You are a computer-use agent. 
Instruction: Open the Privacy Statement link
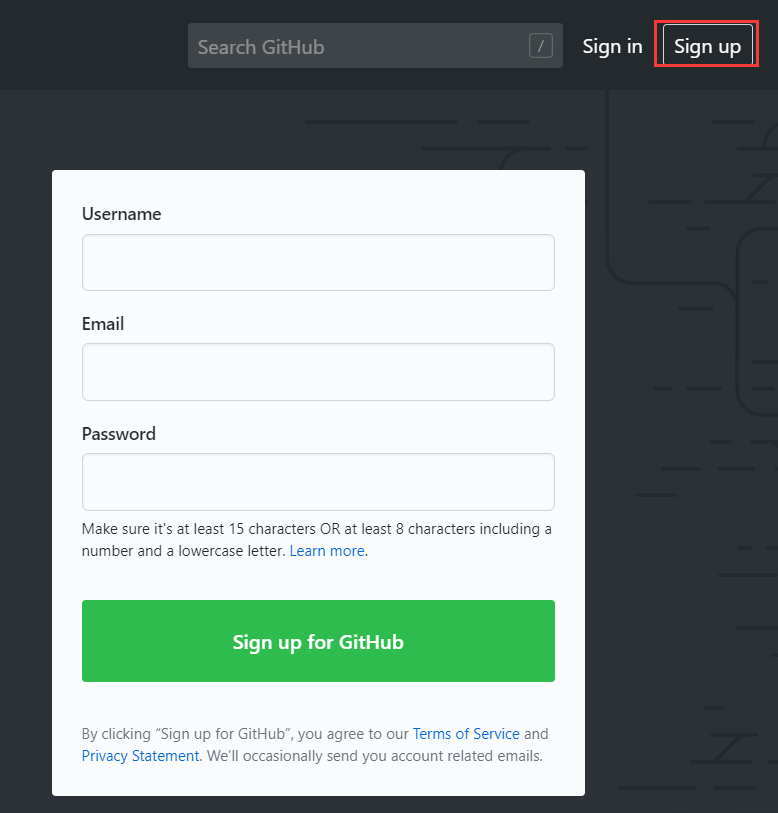(140, 755)
